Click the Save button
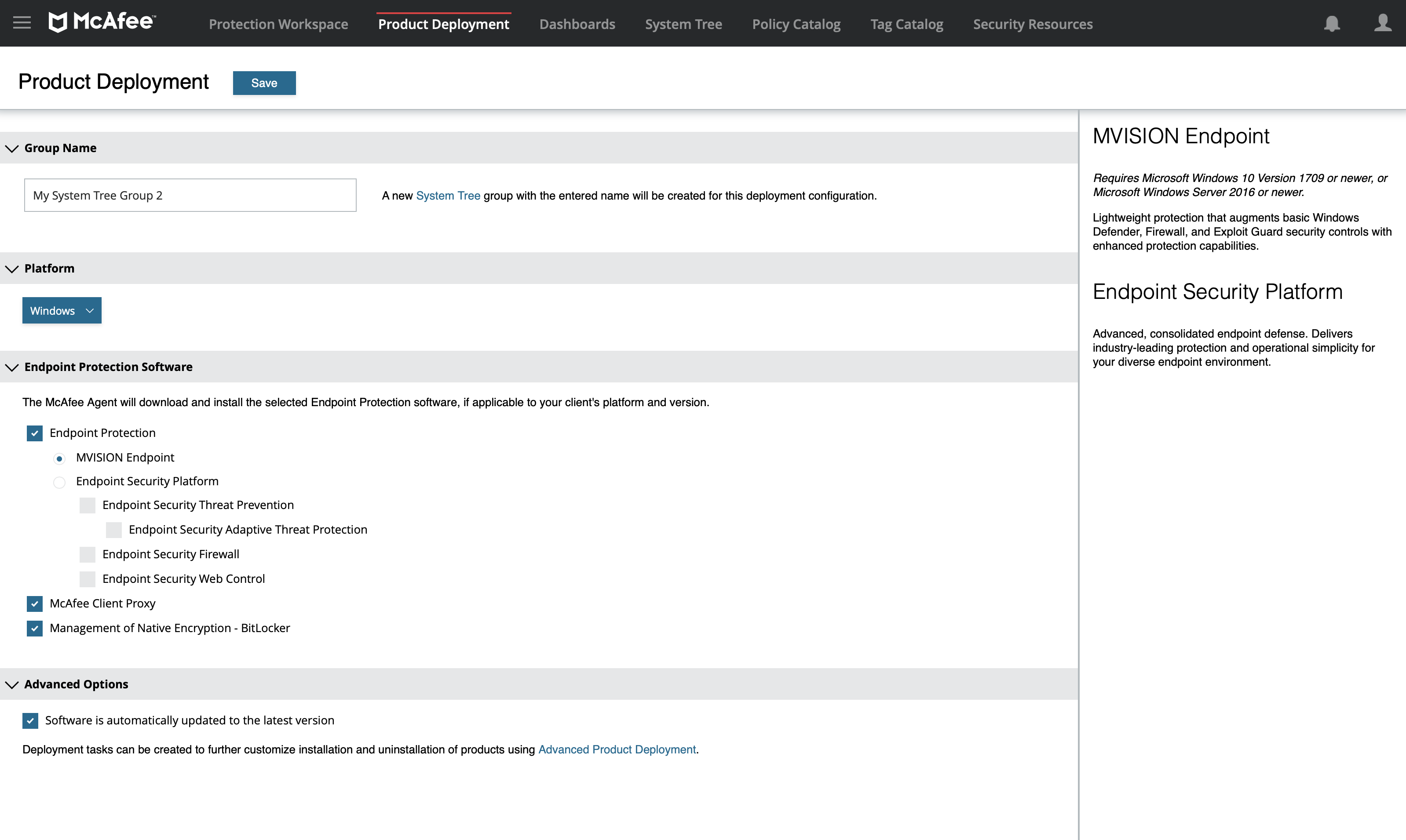This screenshot has width=1406, height=840. (264, 83)
